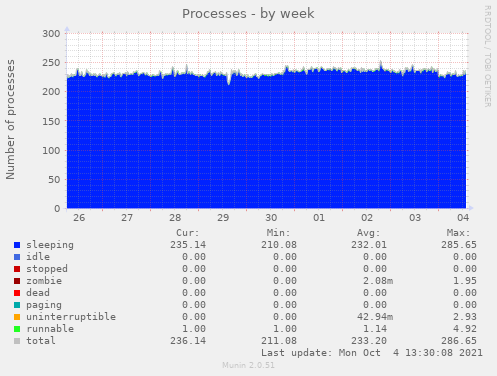The height and width of the screenshot is (376, 497).
Task: Select the 'runnable' legend label
Action: tap(50, 329)
